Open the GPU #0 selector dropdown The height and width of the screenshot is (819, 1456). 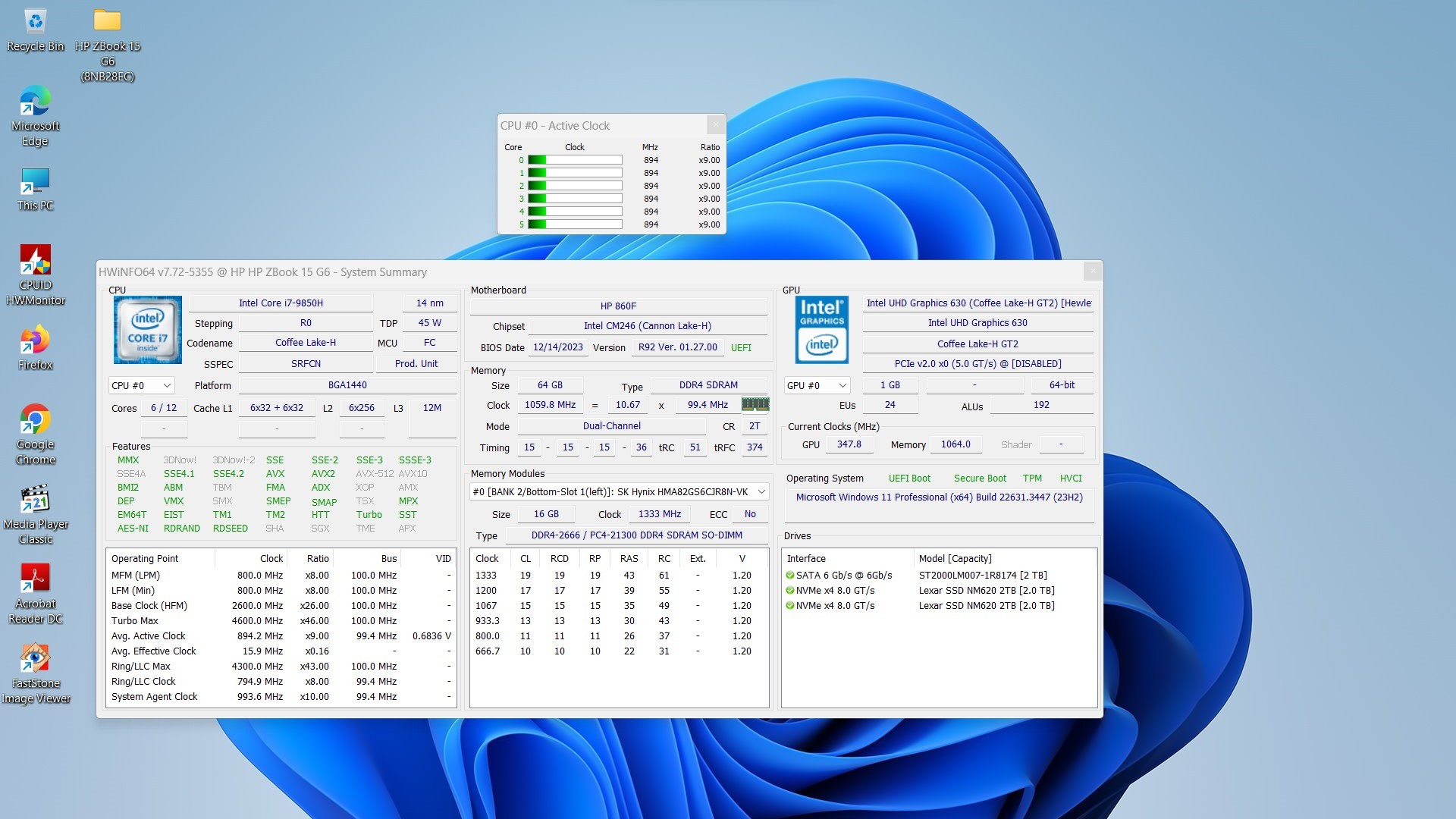pyautogui.click(x=817, y=385)
